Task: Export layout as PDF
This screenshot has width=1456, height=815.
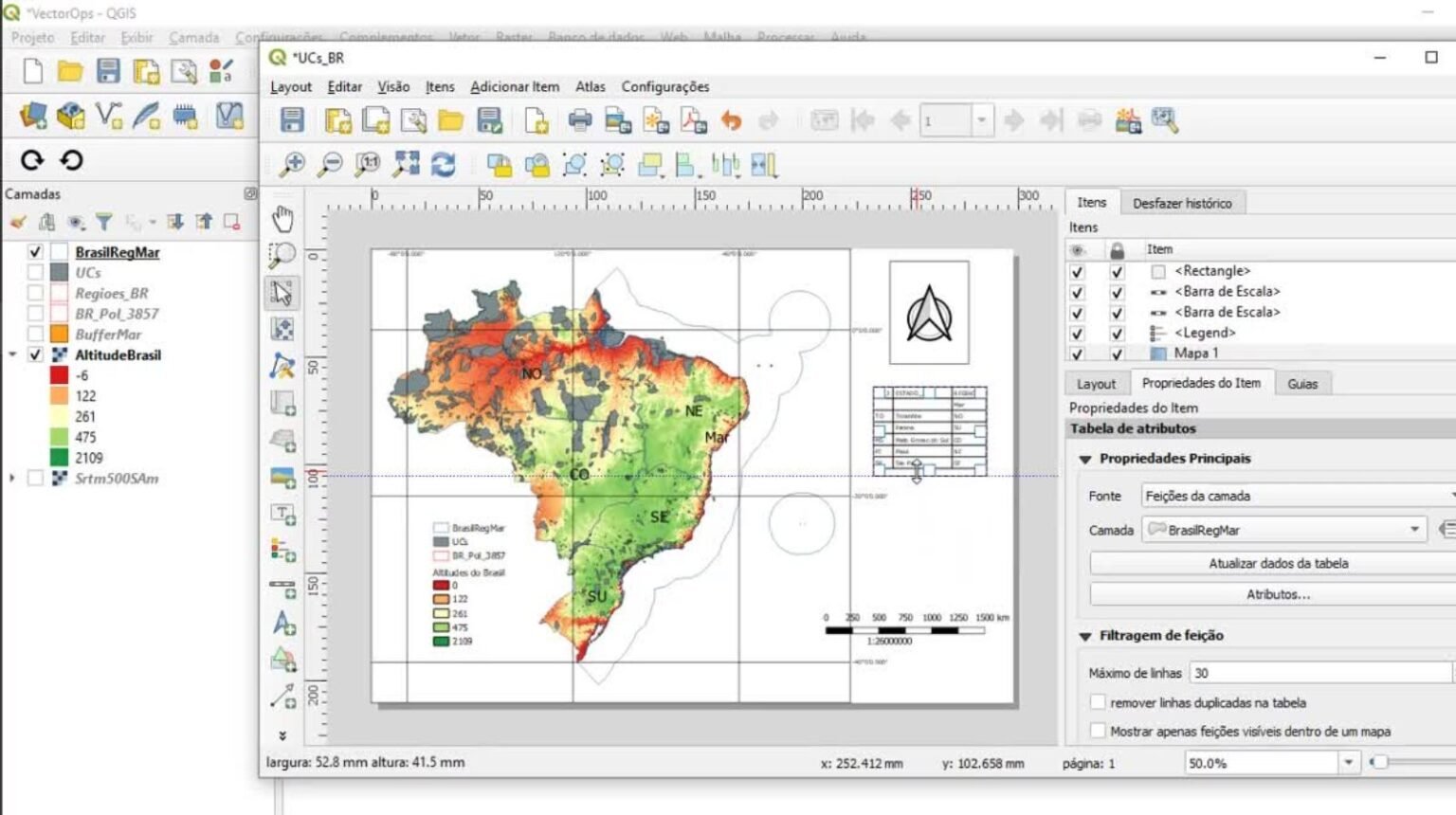Action: [693, 120]
